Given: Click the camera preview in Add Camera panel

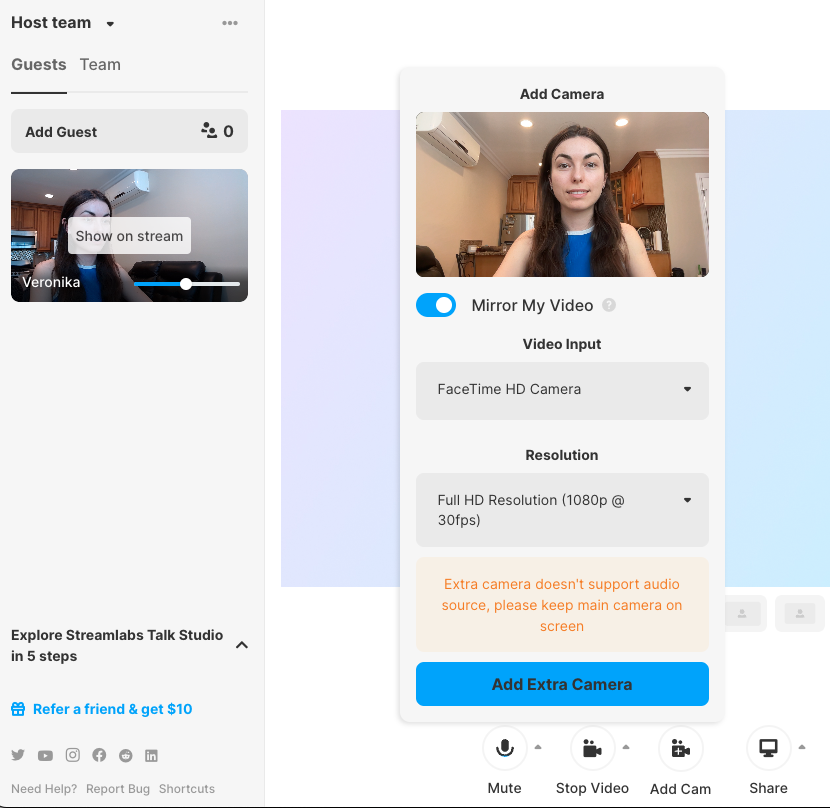Looking at the screenshot, I should click(x=562, y=194).
